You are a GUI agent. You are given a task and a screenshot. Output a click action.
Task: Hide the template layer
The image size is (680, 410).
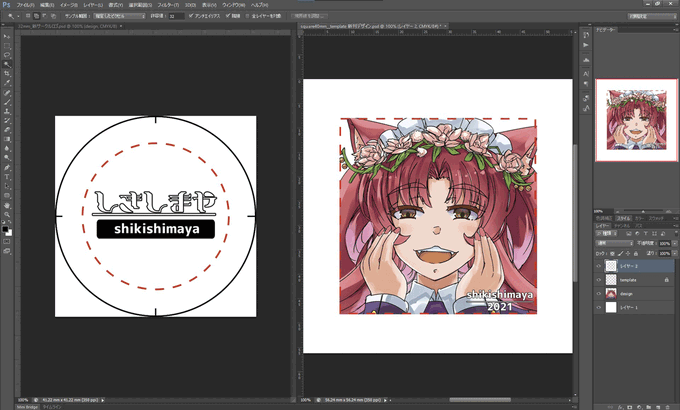point(598,280)
